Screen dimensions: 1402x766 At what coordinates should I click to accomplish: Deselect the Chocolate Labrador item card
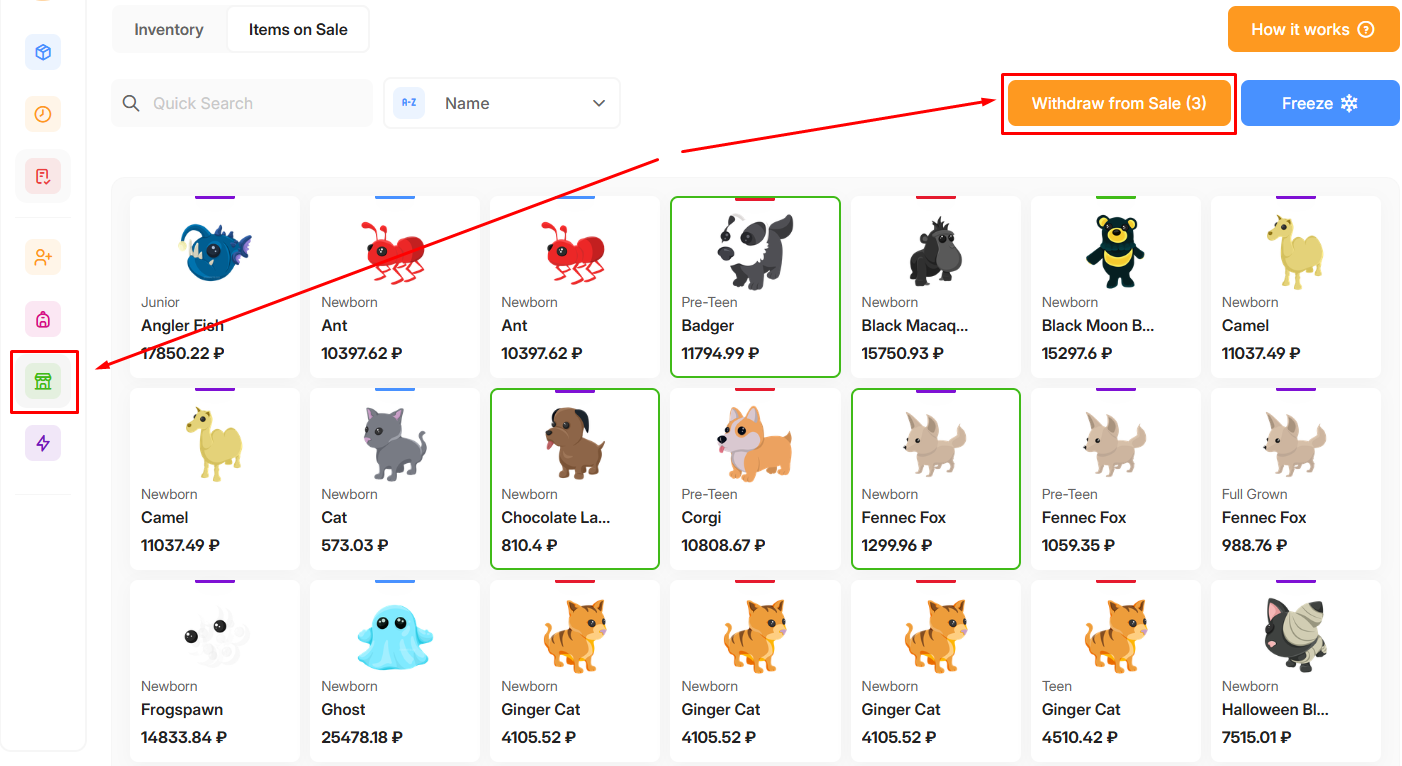575,479
